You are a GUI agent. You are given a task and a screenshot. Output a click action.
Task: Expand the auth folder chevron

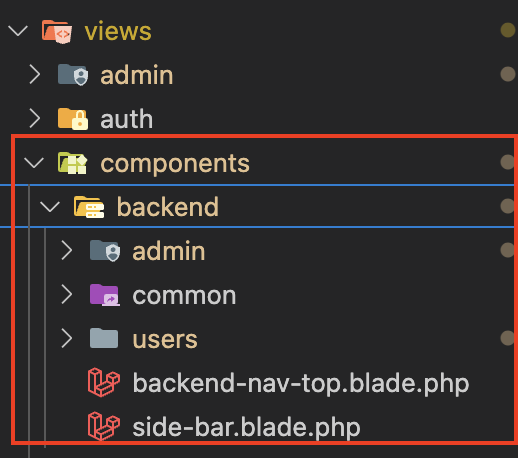click(x=35, y=118)
